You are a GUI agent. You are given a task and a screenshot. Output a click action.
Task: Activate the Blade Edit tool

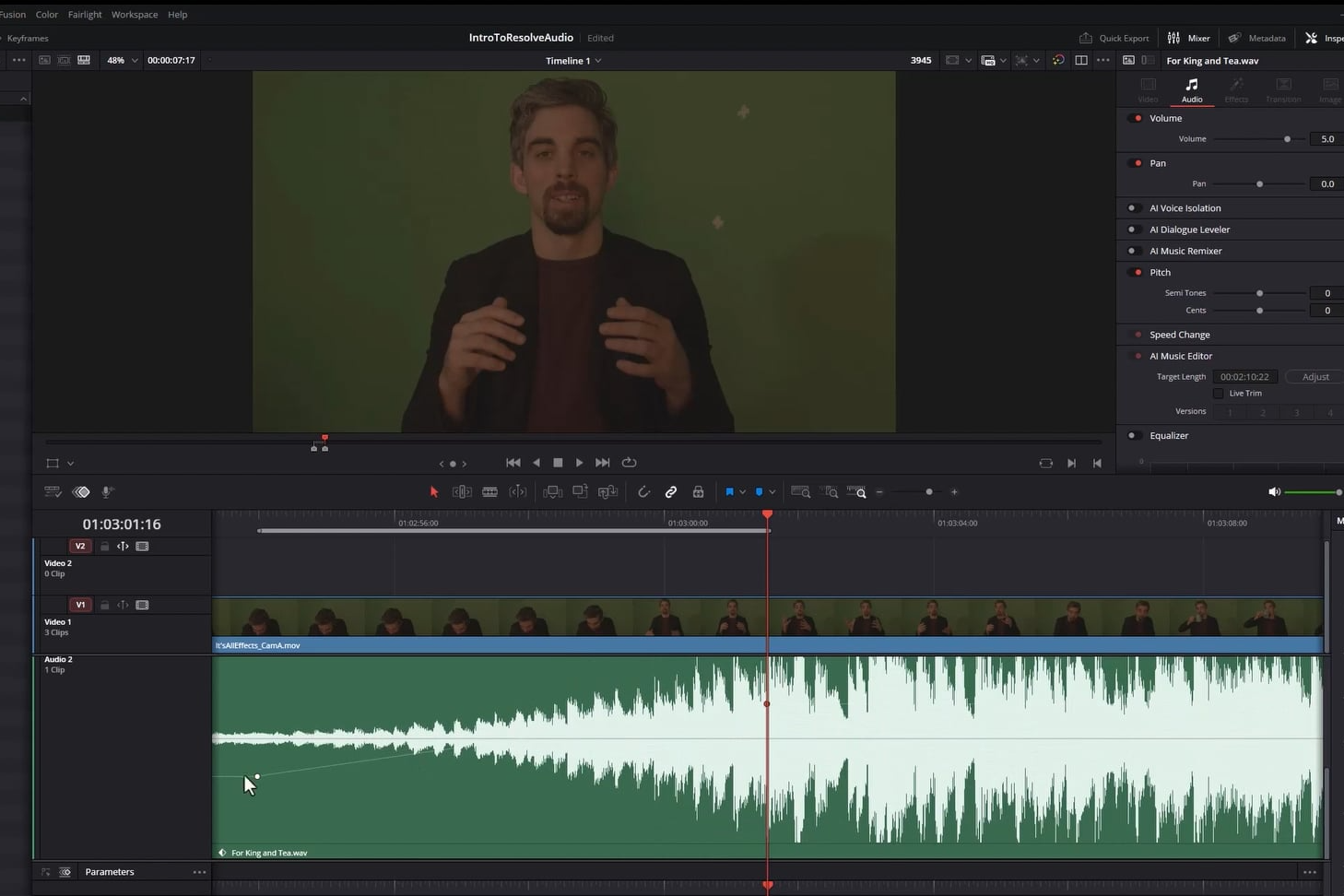tap(490, 492)
